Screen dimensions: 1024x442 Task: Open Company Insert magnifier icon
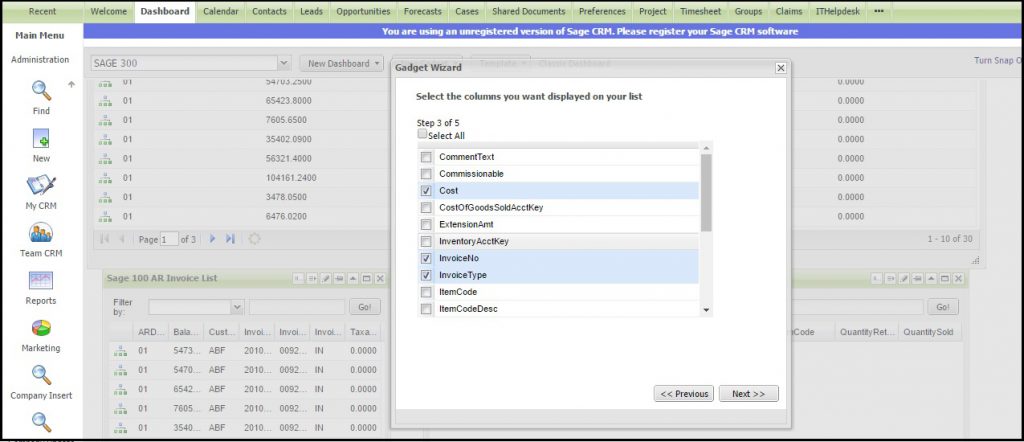point(41,375)
